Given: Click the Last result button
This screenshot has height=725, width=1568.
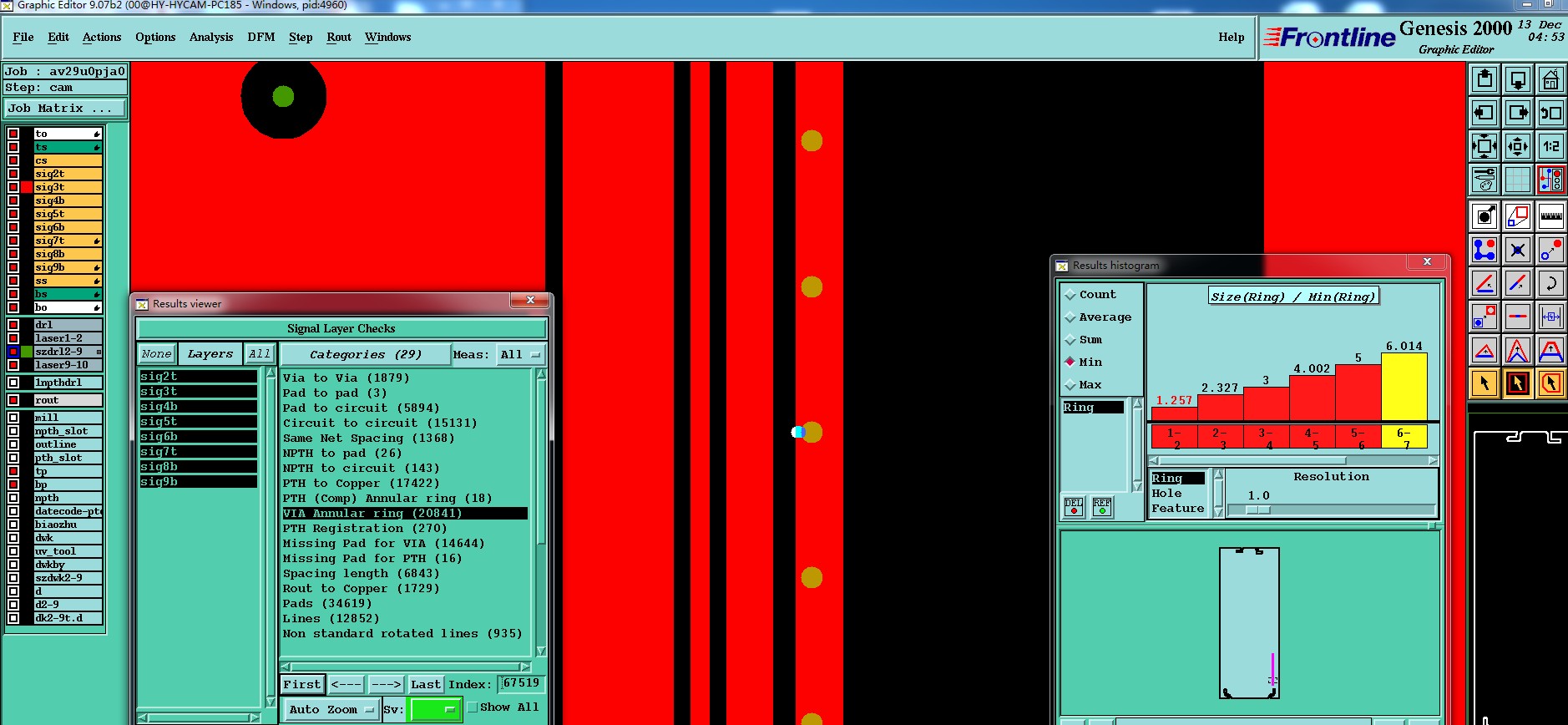Looking at the screenshot, I should (x=426, y=685).
